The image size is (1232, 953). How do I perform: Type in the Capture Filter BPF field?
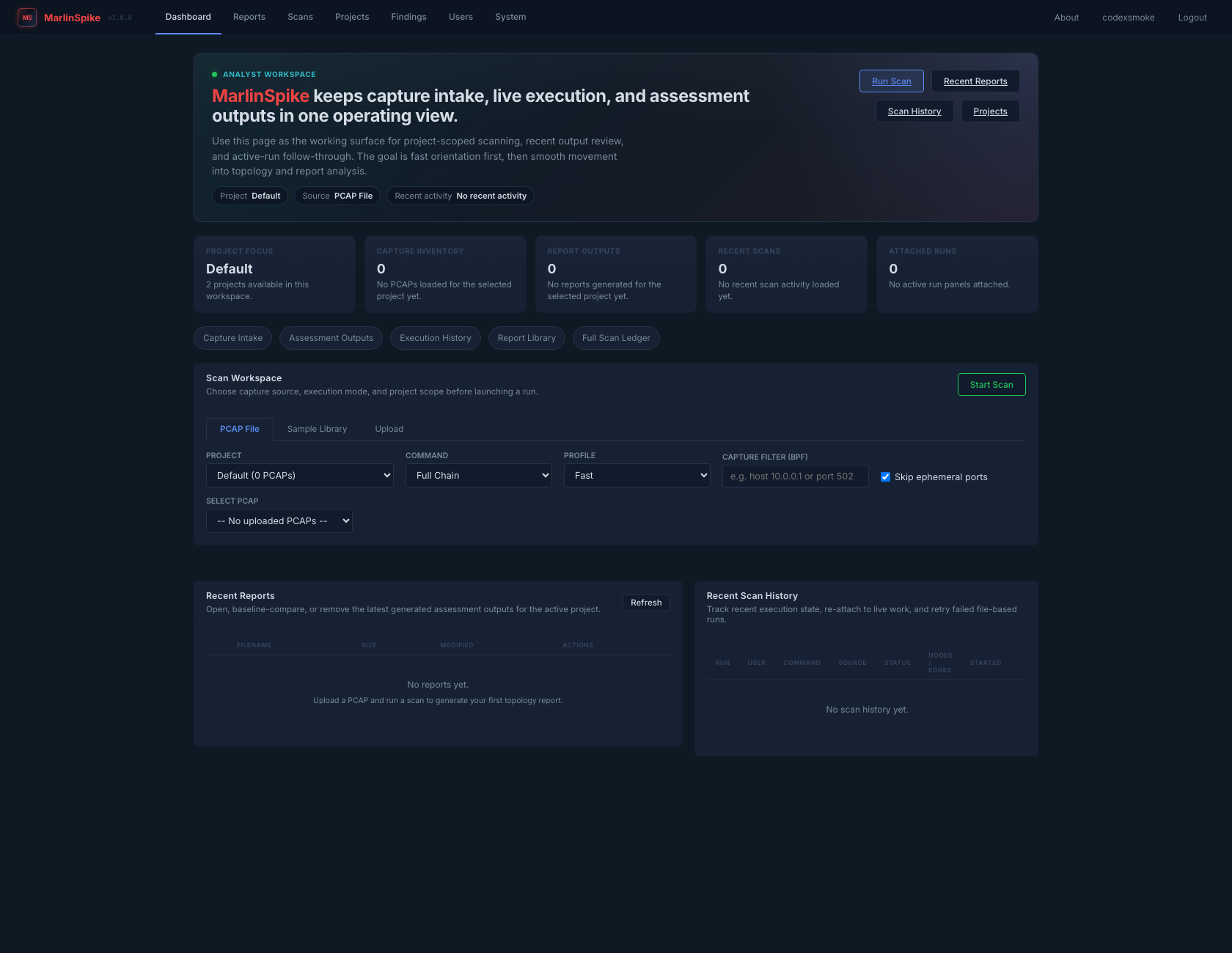pos(795,476)
